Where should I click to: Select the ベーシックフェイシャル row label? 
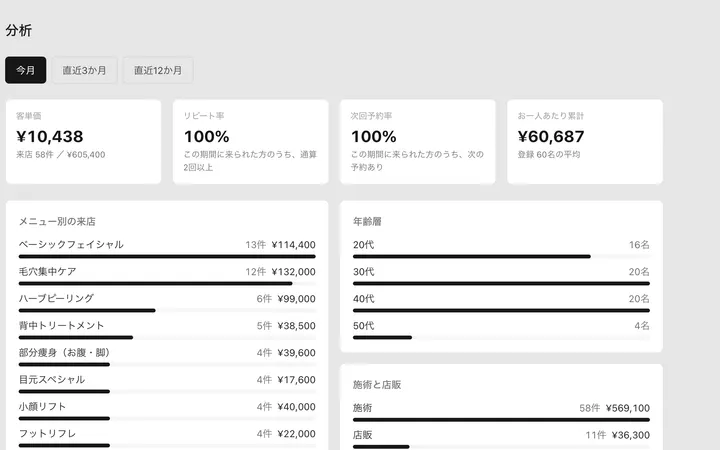[71, 244]
